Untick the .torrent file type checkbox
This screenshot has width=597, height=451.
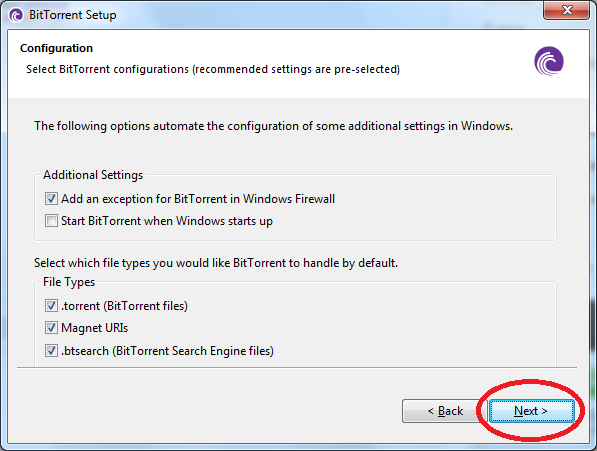[51, 306]
